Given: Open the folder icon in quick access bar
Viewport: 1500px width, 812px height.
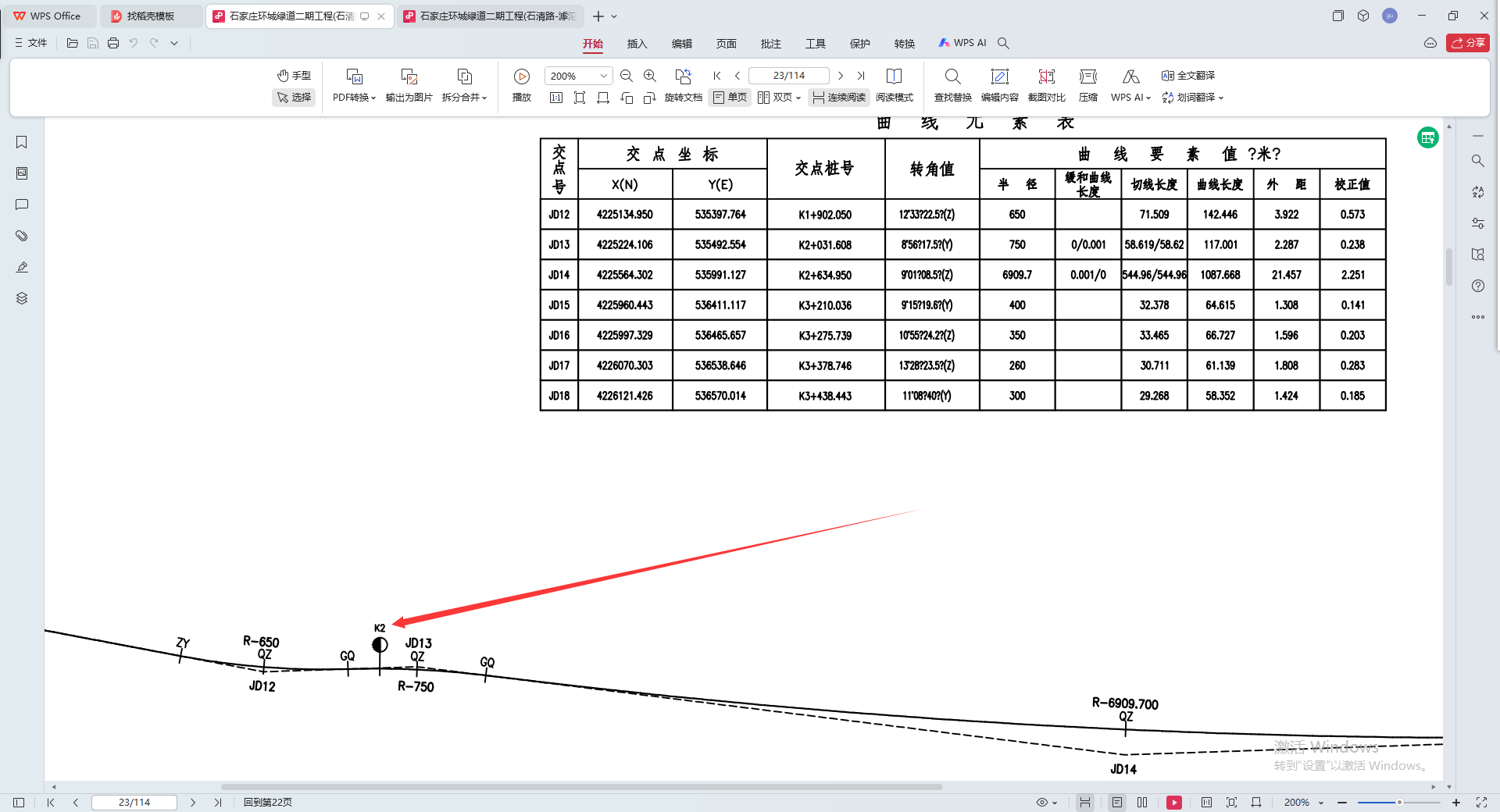Looking at the screenshot, I should tap(73, 43).
